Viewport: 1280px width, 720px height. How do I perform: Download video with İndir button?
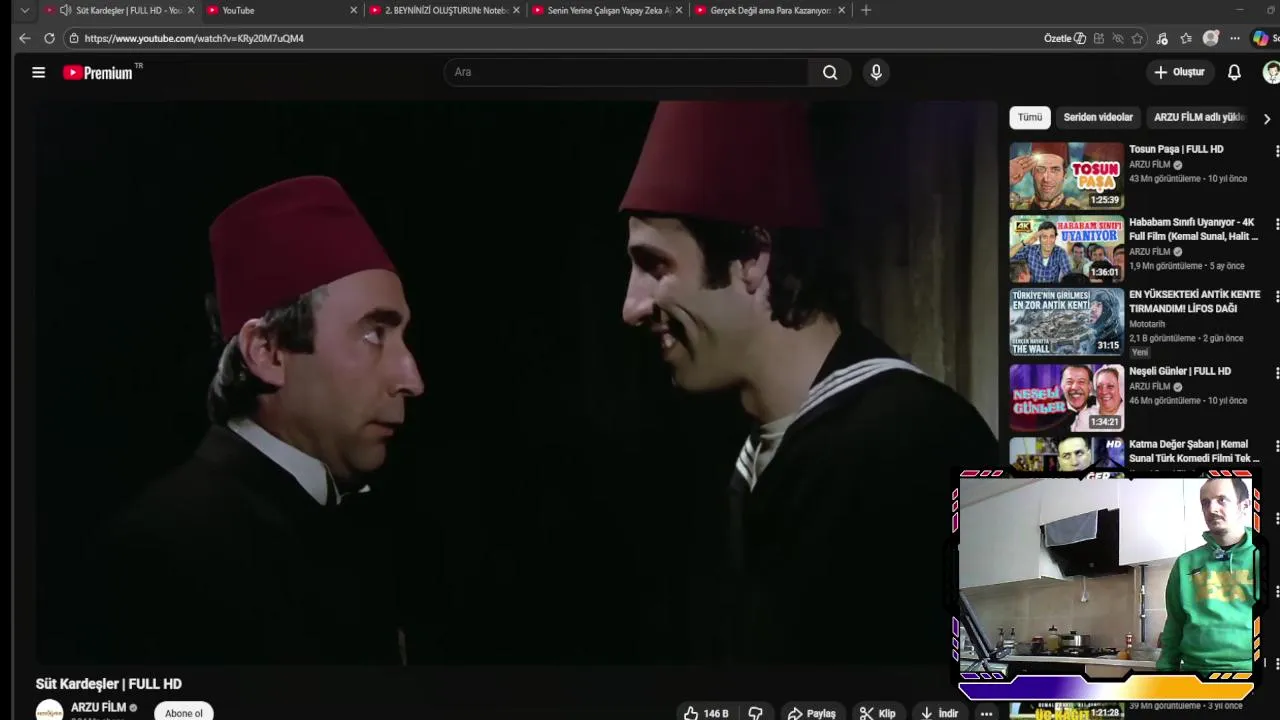(939, 713)
